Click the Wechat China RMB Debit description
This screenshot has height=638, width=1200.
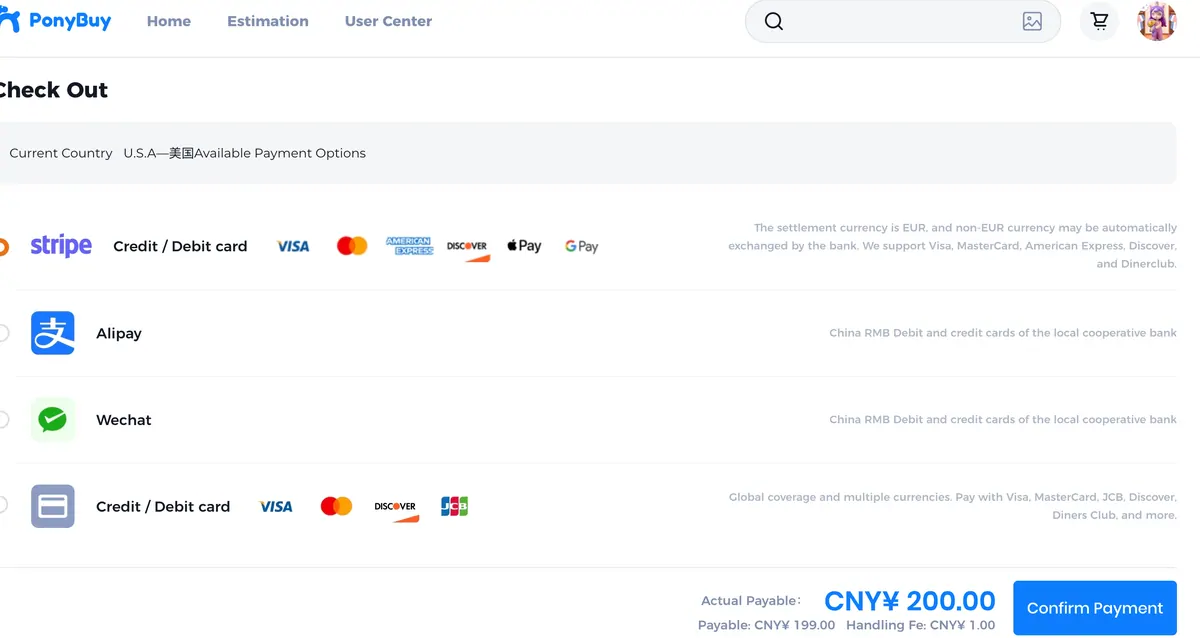1003,420
